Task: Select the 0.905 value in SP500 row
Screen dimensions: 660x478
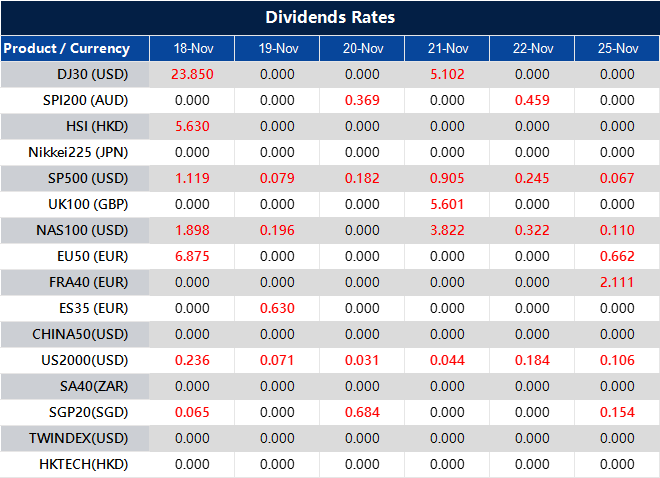Action: [447, 178]
